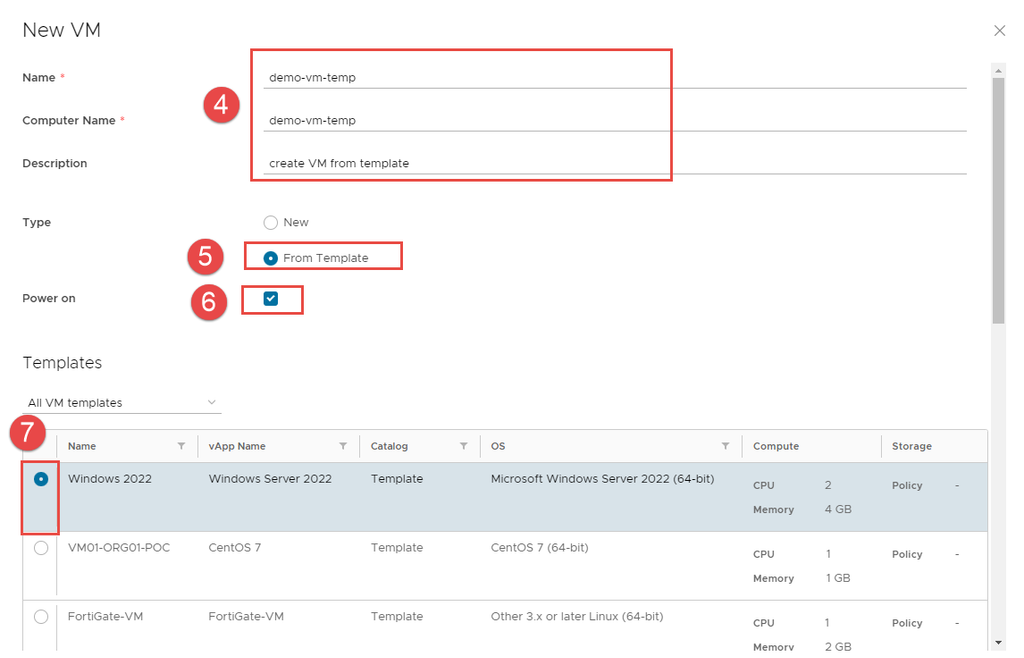The height and width of the screenshot is (658, 1024).
Task: Click the scroll up arrow of dialog scrollbar
Action: 998,69
